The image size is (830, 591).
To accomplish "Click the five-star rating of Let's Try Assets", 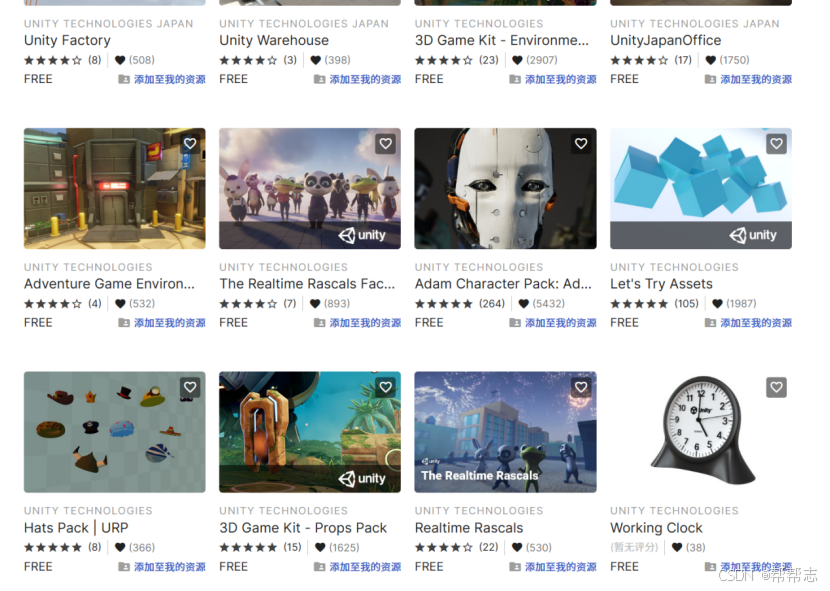I will 639,304.
